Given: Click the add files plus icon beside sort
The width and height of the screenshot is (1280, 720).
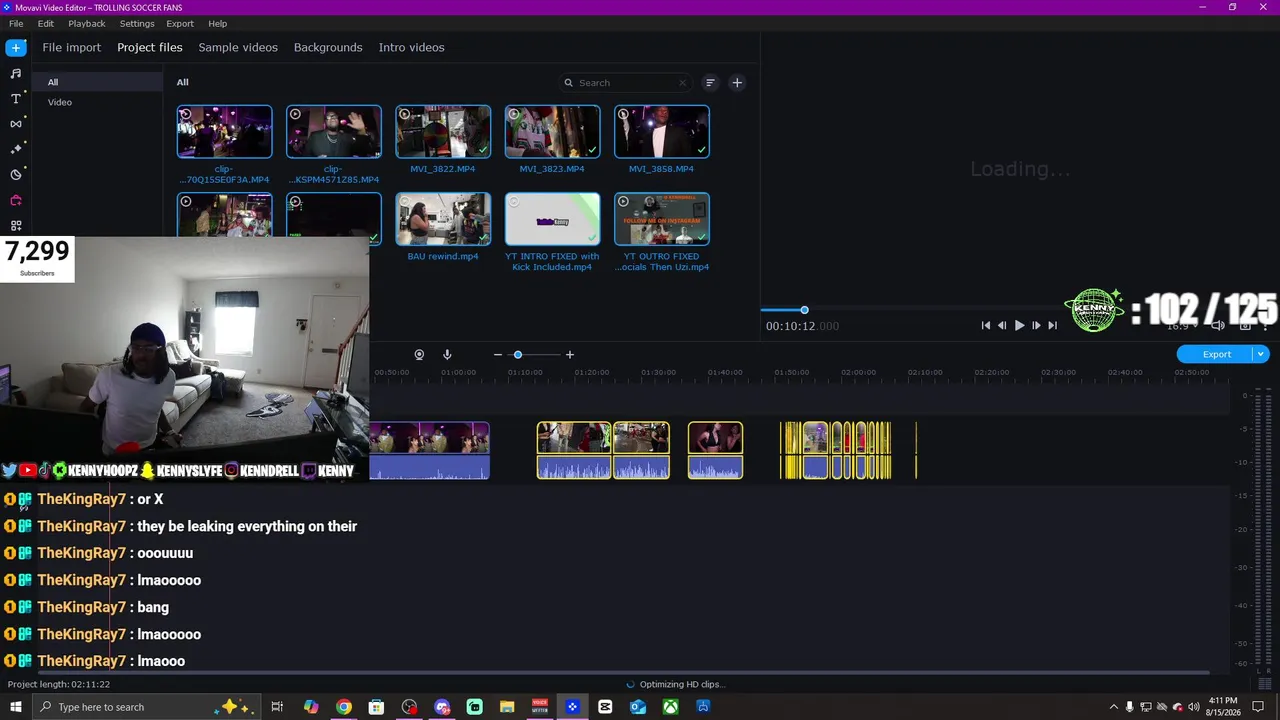Looking at the screenshot, I should tap(737, 83).
